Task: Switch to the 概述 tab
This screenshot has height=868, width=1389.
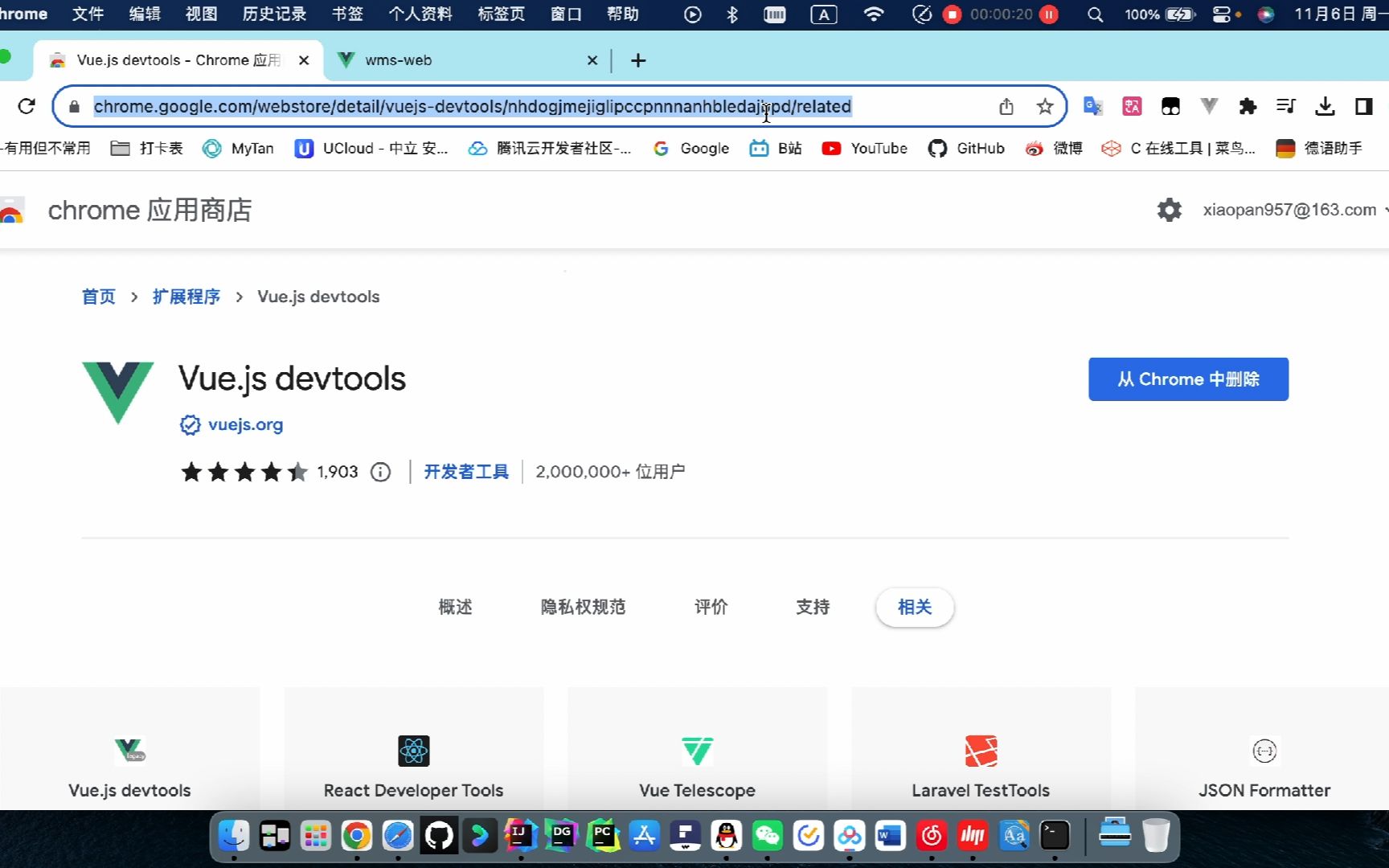Action: (x=455, y=607)
